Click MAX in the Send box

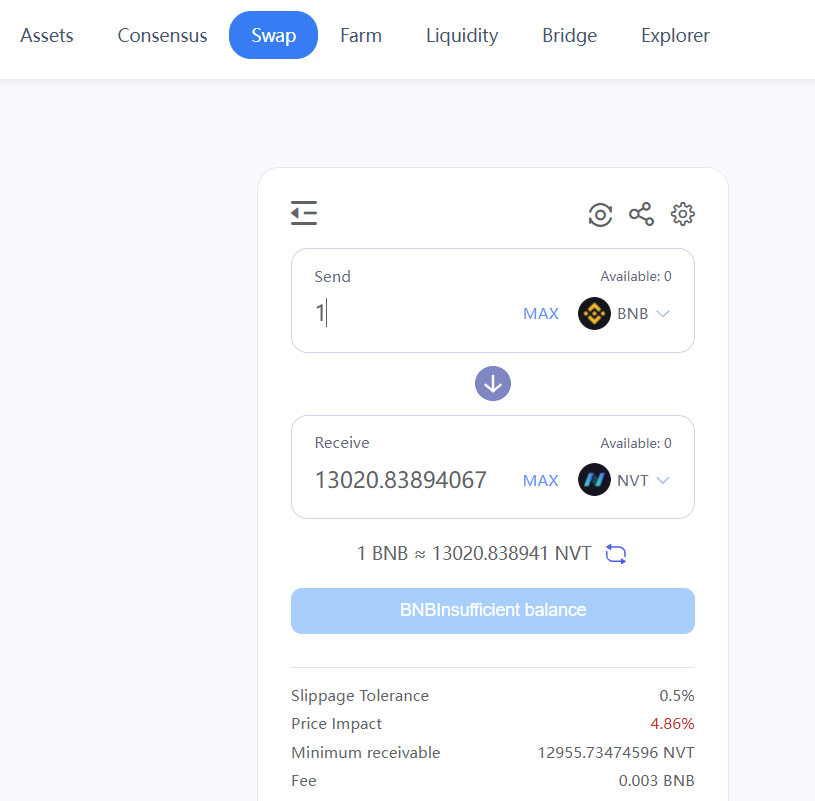[541, 313]
